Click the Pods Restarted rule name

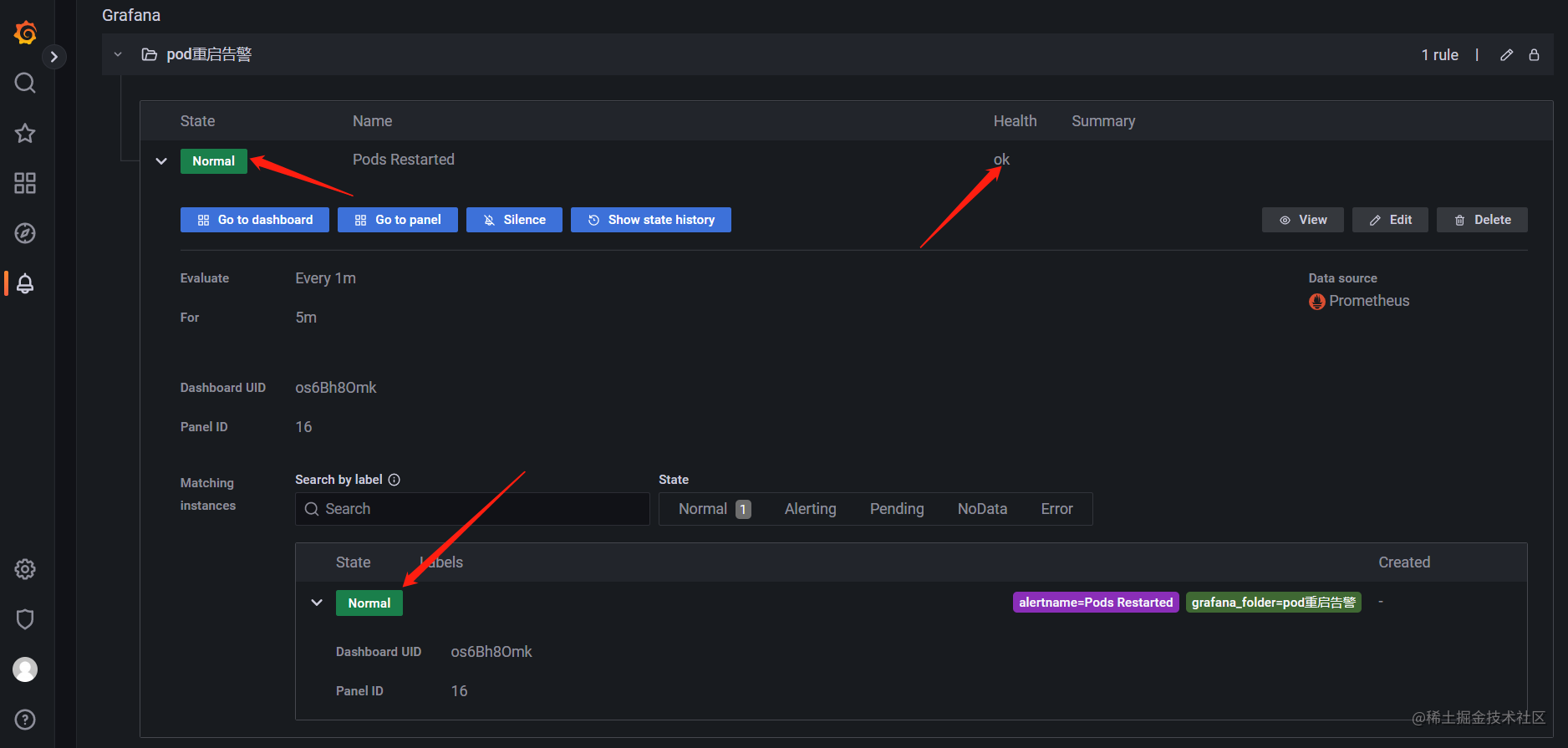tap(404, 160)
